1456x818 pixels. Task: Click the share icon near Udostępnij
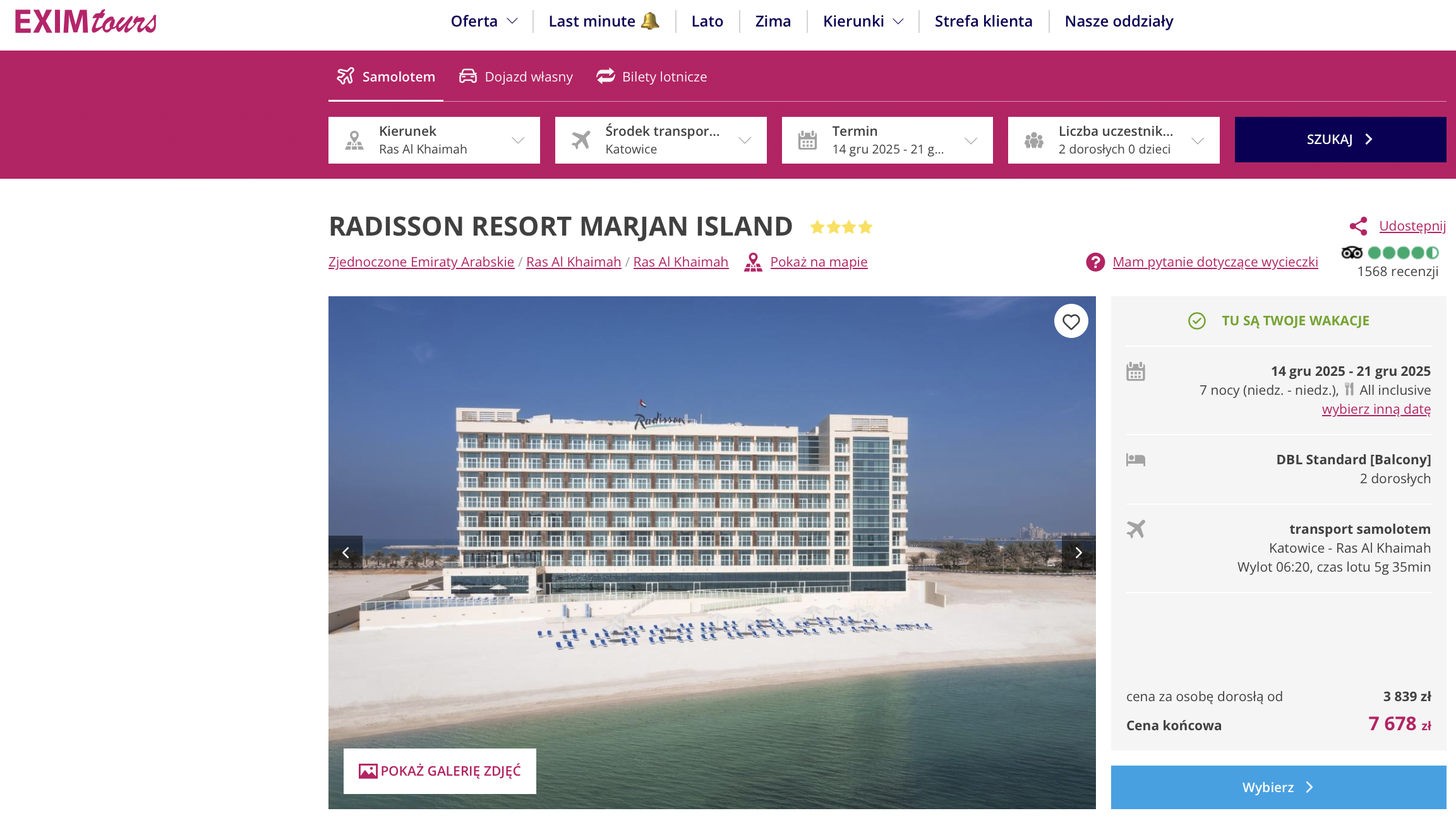tap(1358, 226)
